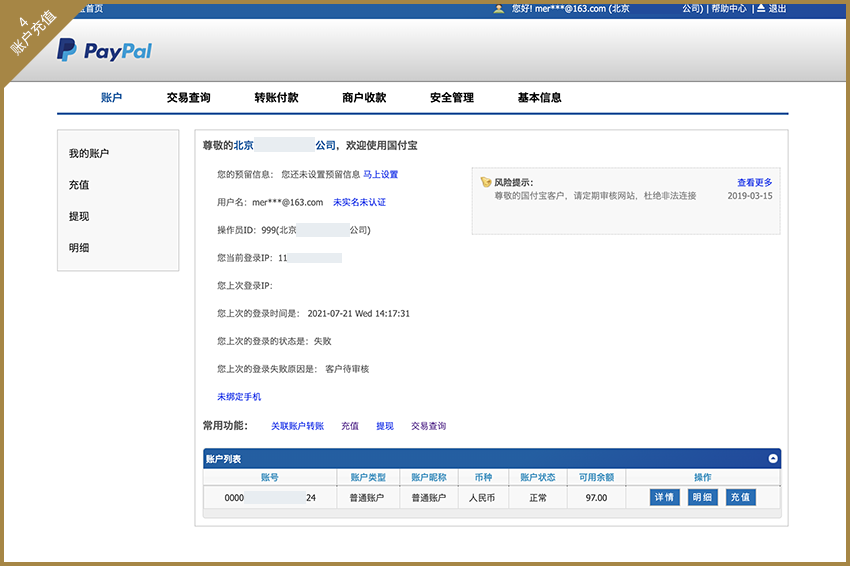Open the 交易查询 tab
The width and height of the screenshot is (850, 566).
[x=188, y=98]
